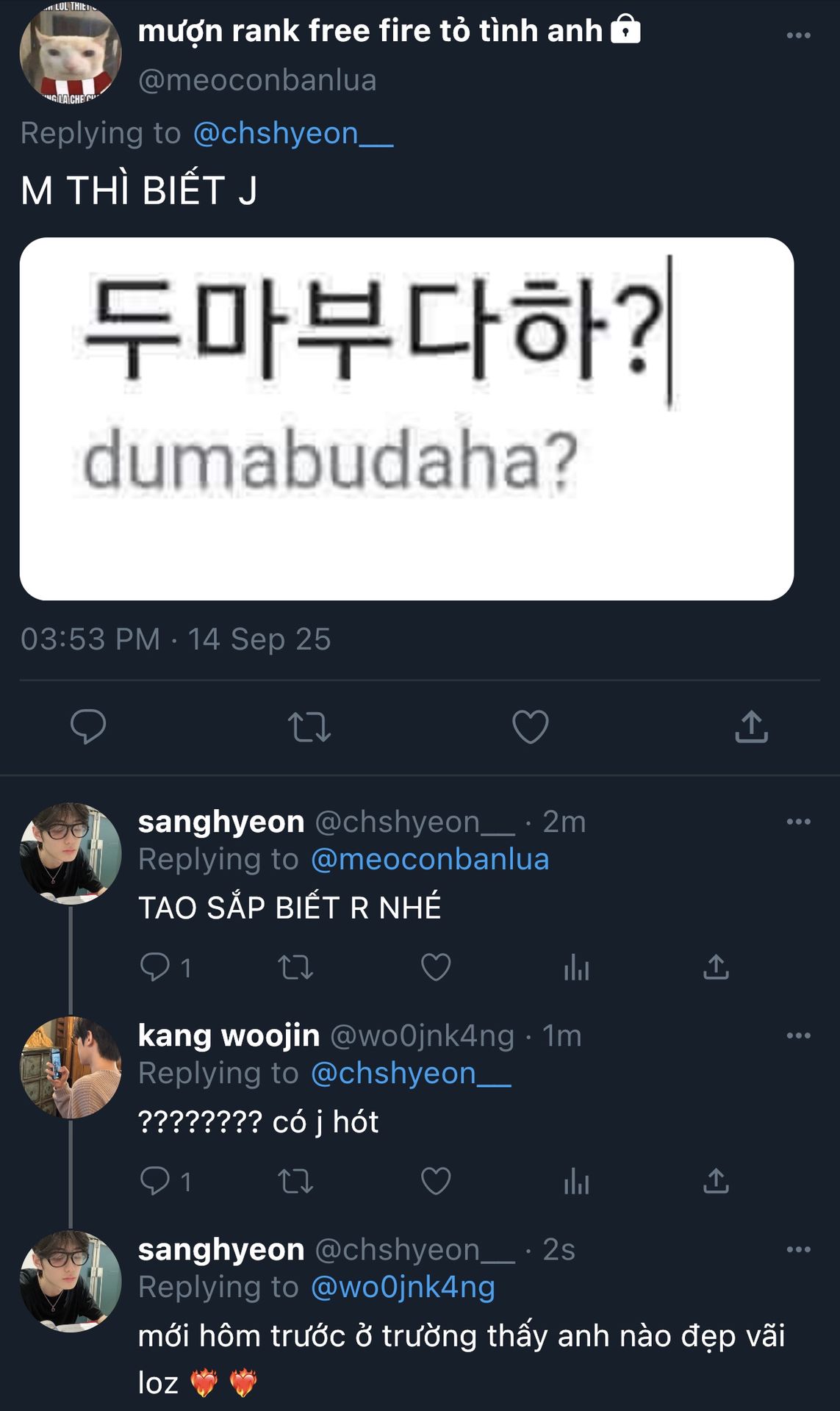This screenshot has height=1411, width=840.
Task: Share kang woojin's reply
Action: pyautogui.click(x=716, y=1181)
